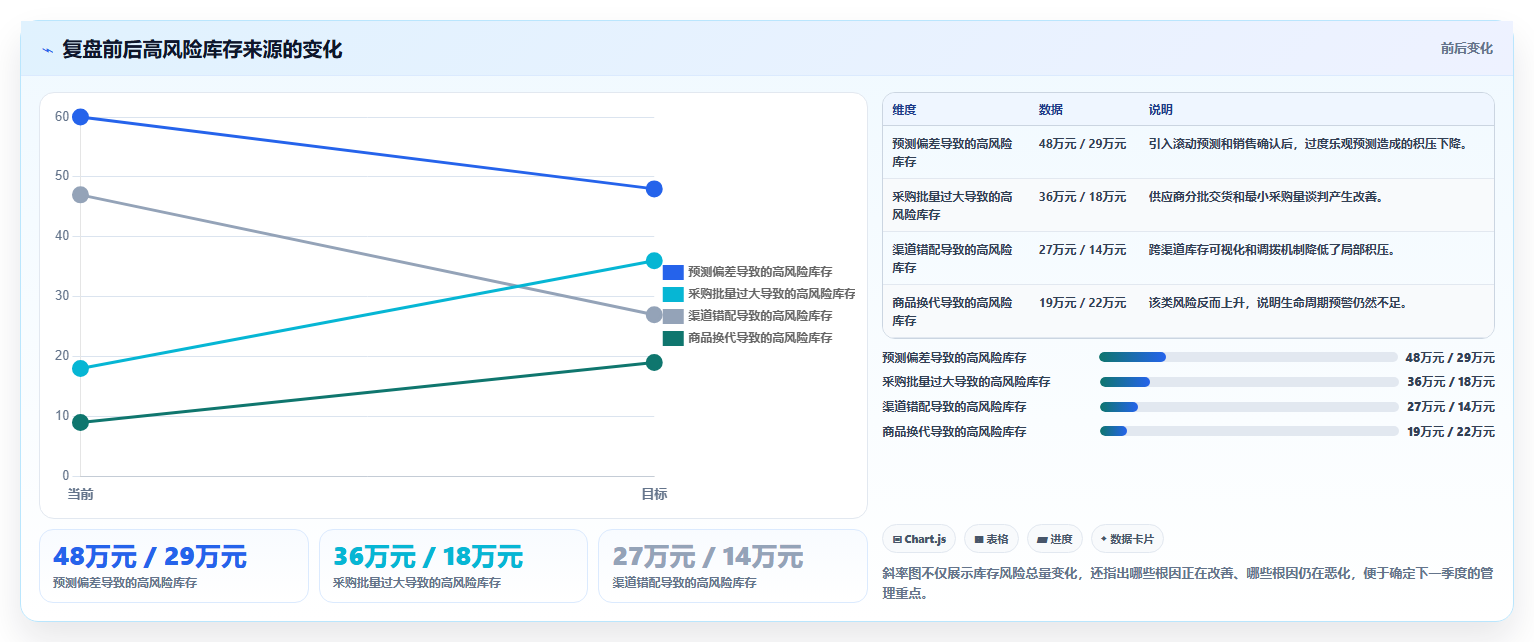Click the green data point at 9 on 当前
Image resolution: width=1534 pixels, height=642 pixels.
tap(80, 422)
